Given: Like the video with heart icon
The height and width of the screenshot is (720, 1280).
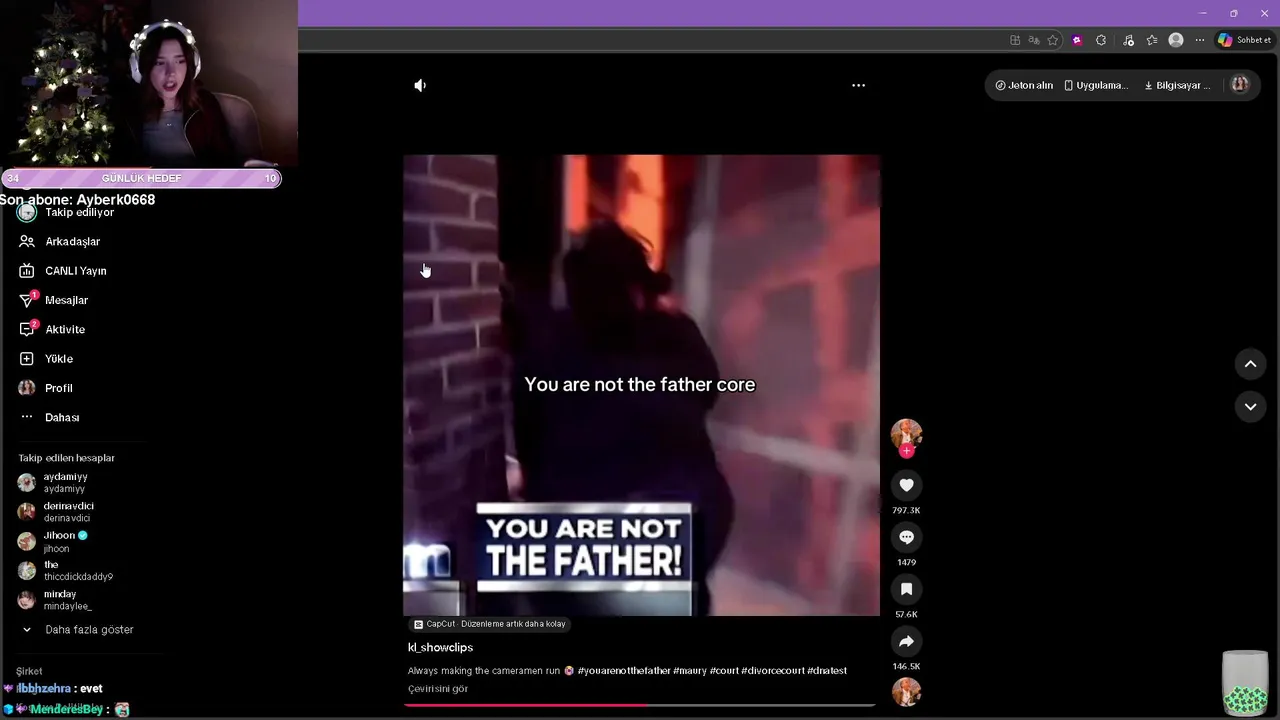Looking at the screenshot, I should (x=906, y=485).
